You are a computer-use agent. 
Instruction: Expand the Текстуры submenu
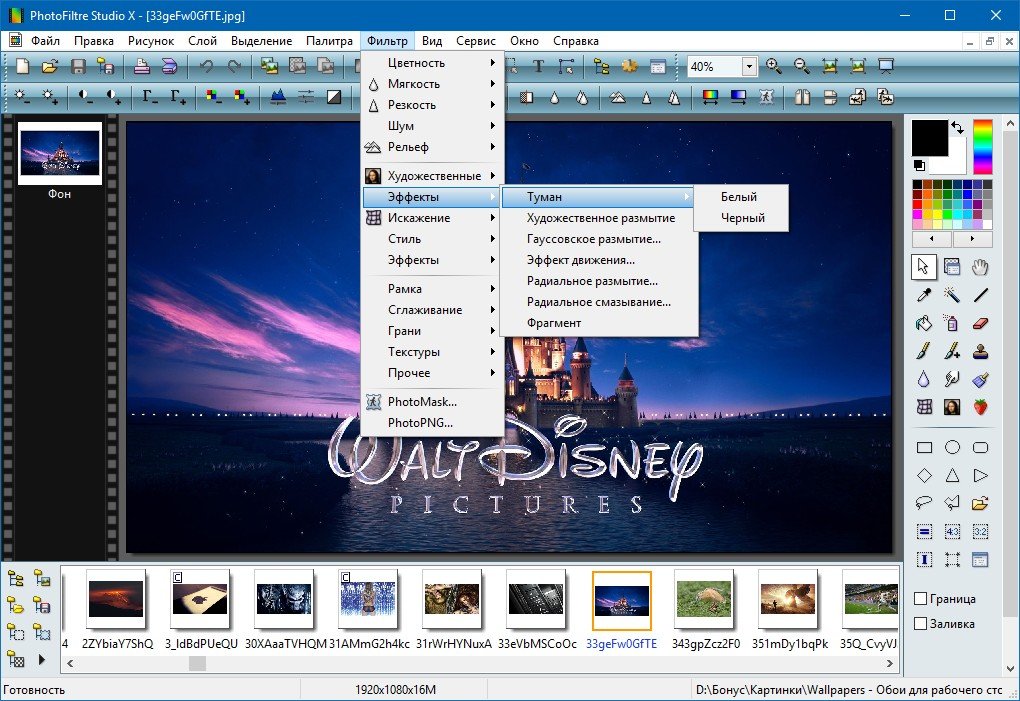(x=432, y=352)
